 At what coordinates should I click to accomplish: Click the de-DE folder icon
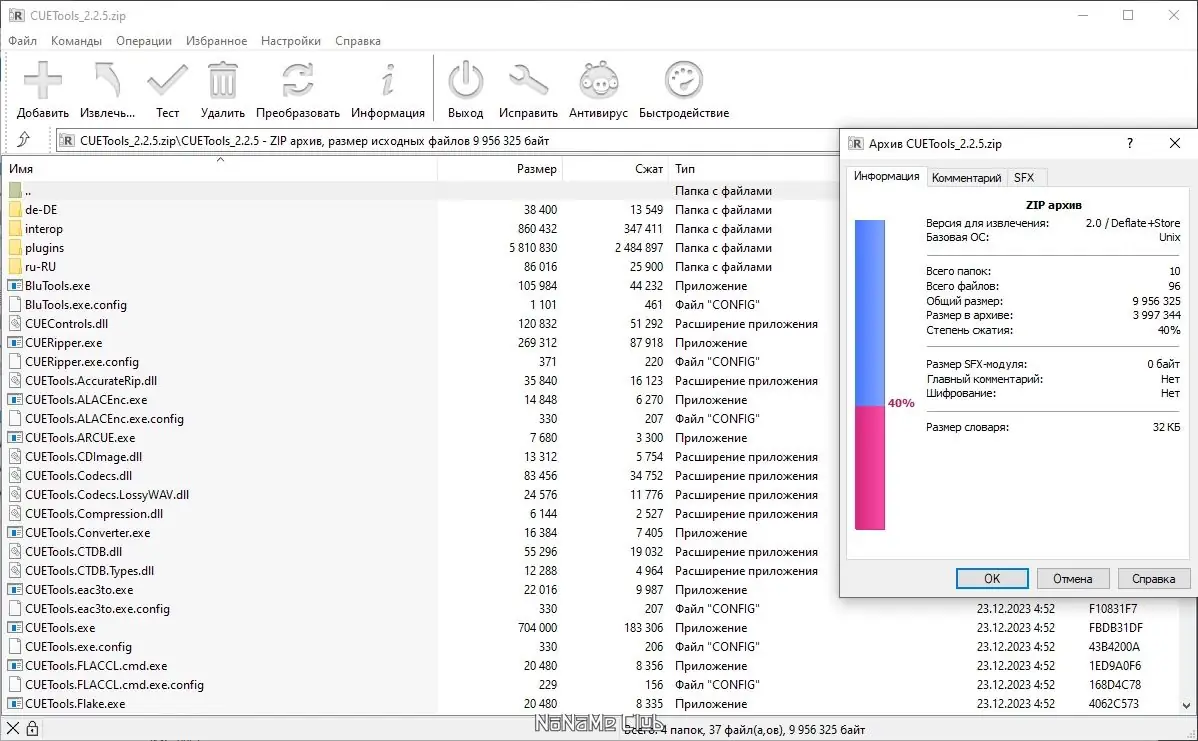pyautogui.click(x=15, y=209)
